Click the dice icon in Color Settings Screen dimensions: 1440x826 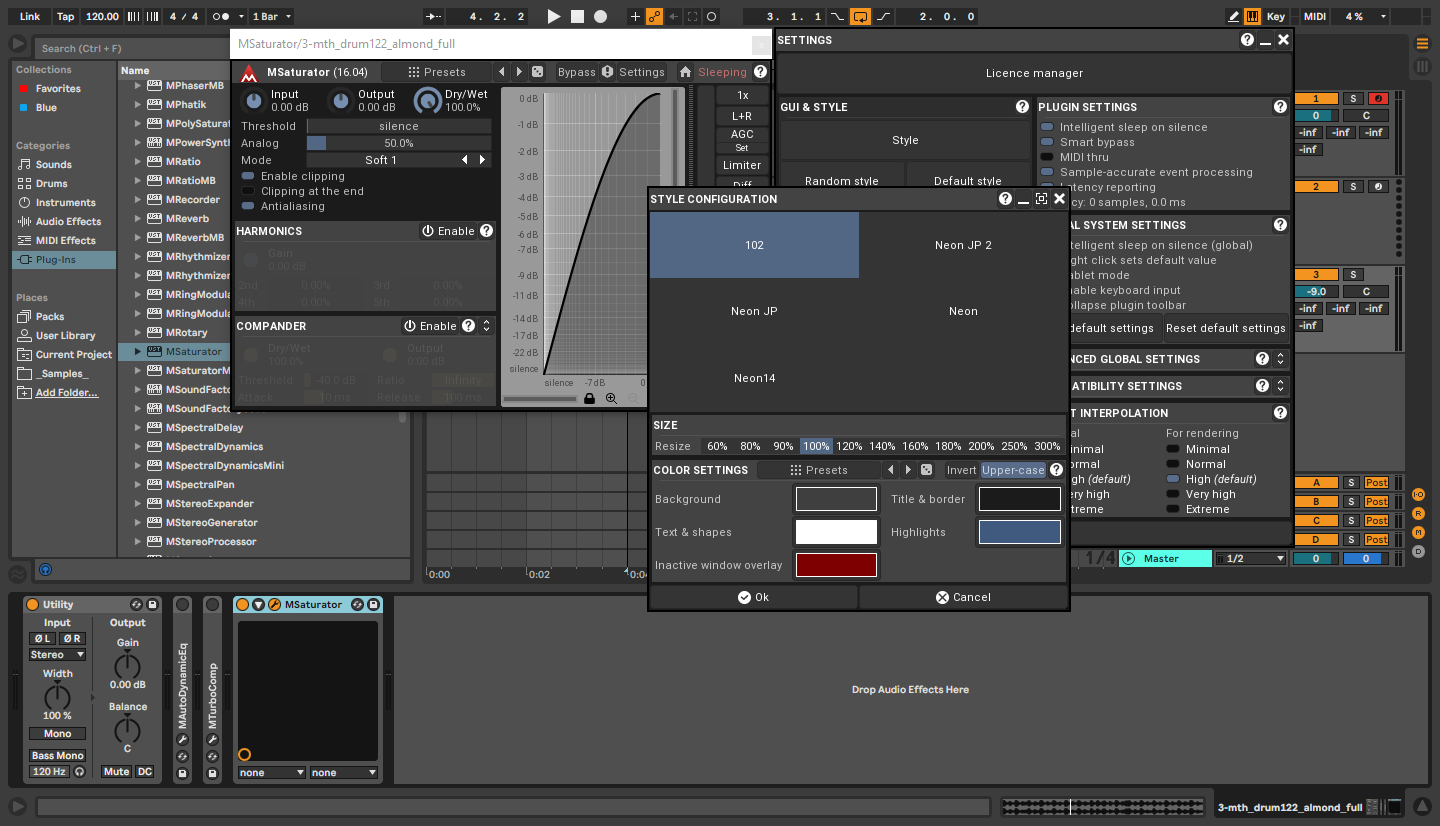(926, 470)
